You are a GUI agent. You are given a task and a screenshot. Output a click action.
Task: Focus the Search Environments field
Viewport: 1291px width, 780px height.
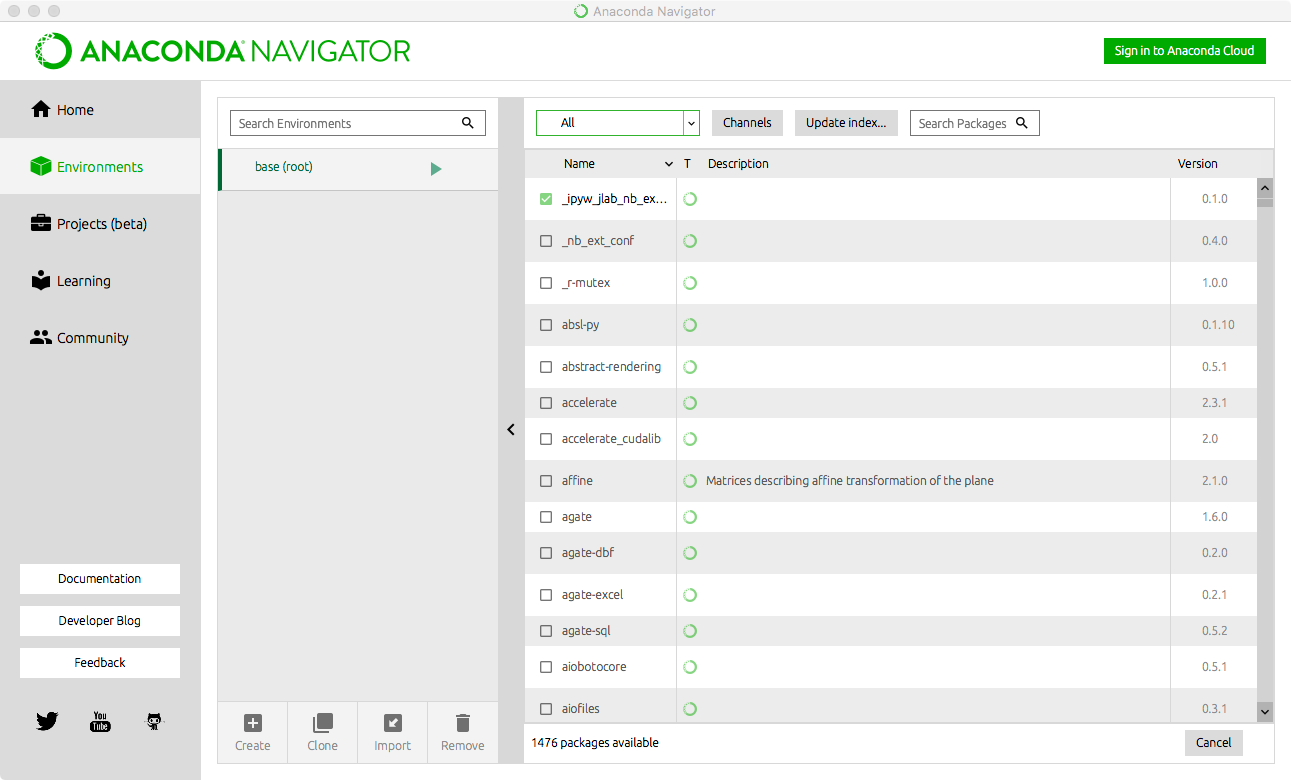[358, 123]
